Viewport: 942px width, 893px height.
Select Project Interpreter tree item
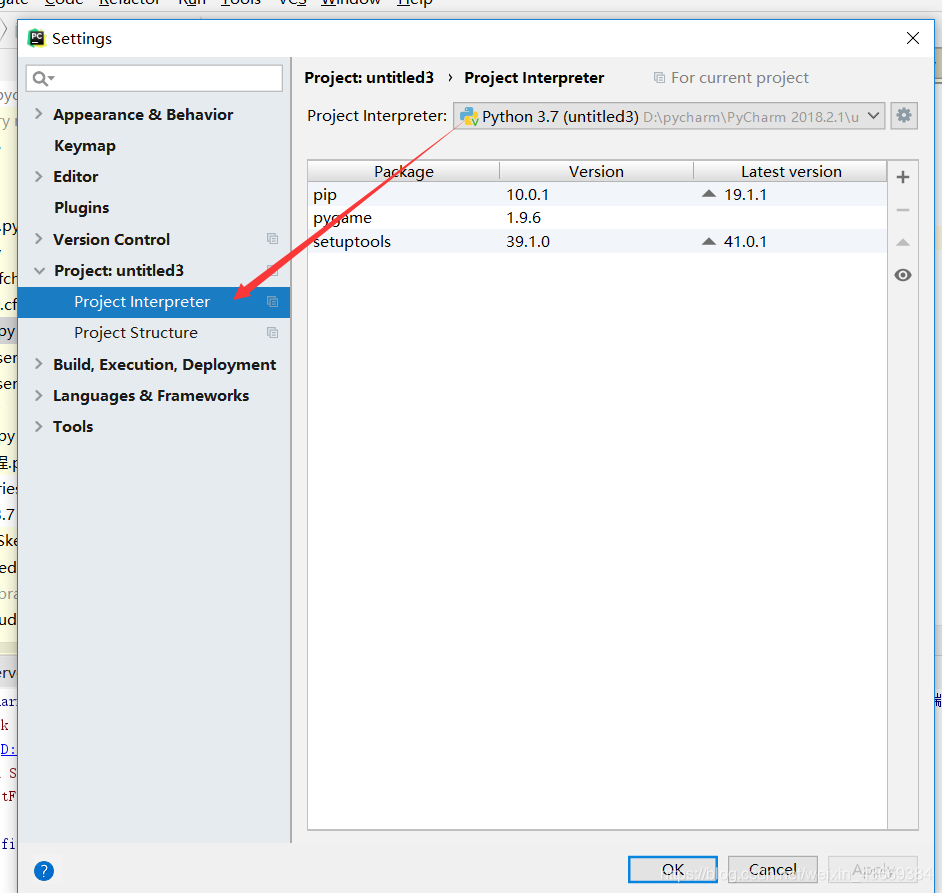154,302
